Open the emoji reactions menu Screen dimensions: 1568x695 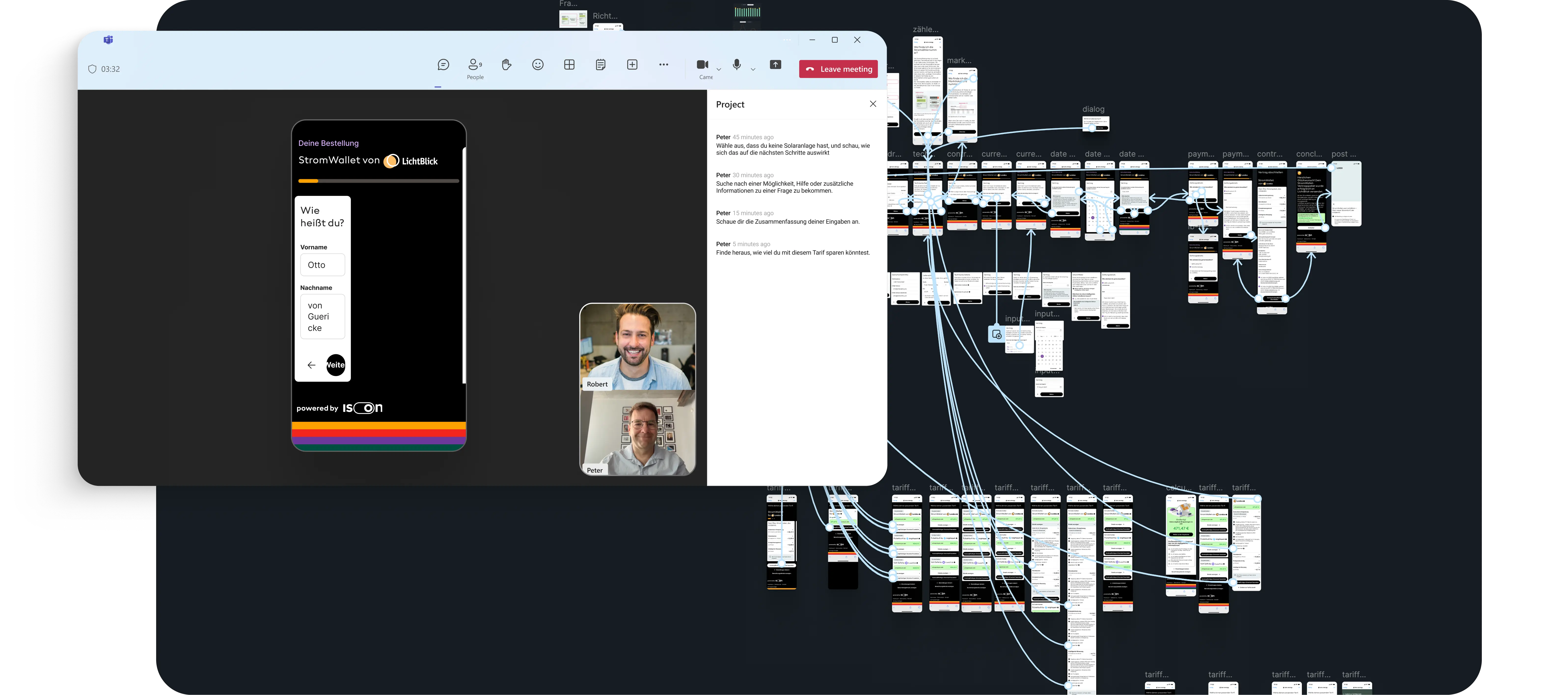537,65
